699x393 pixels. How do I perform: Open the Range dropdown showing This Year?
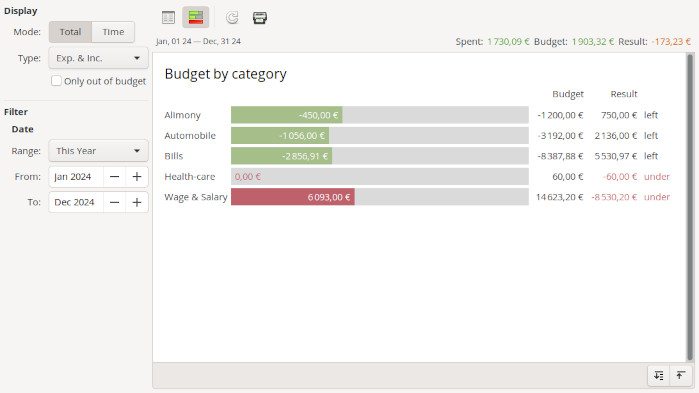(99, 151)
